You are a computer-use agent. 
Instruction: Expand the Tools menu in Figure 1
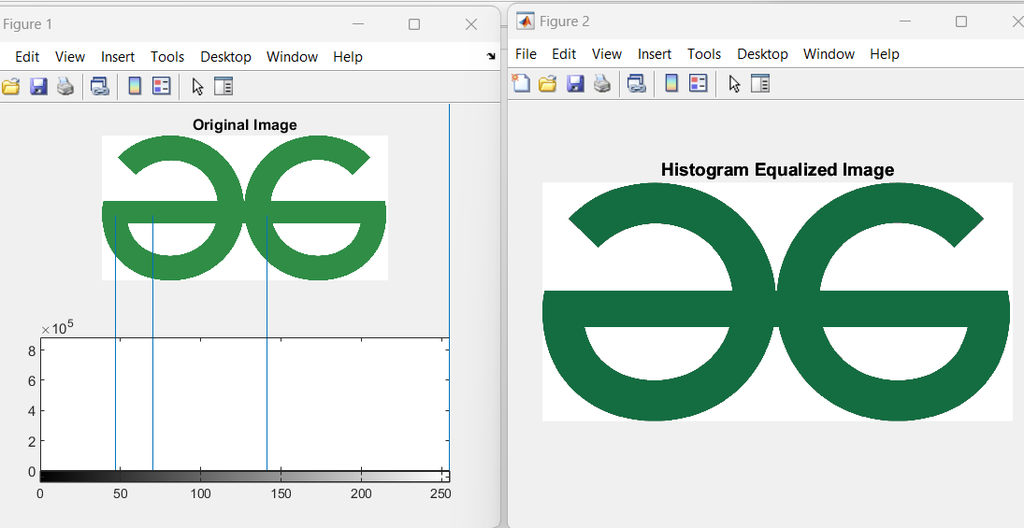point(167,57)
